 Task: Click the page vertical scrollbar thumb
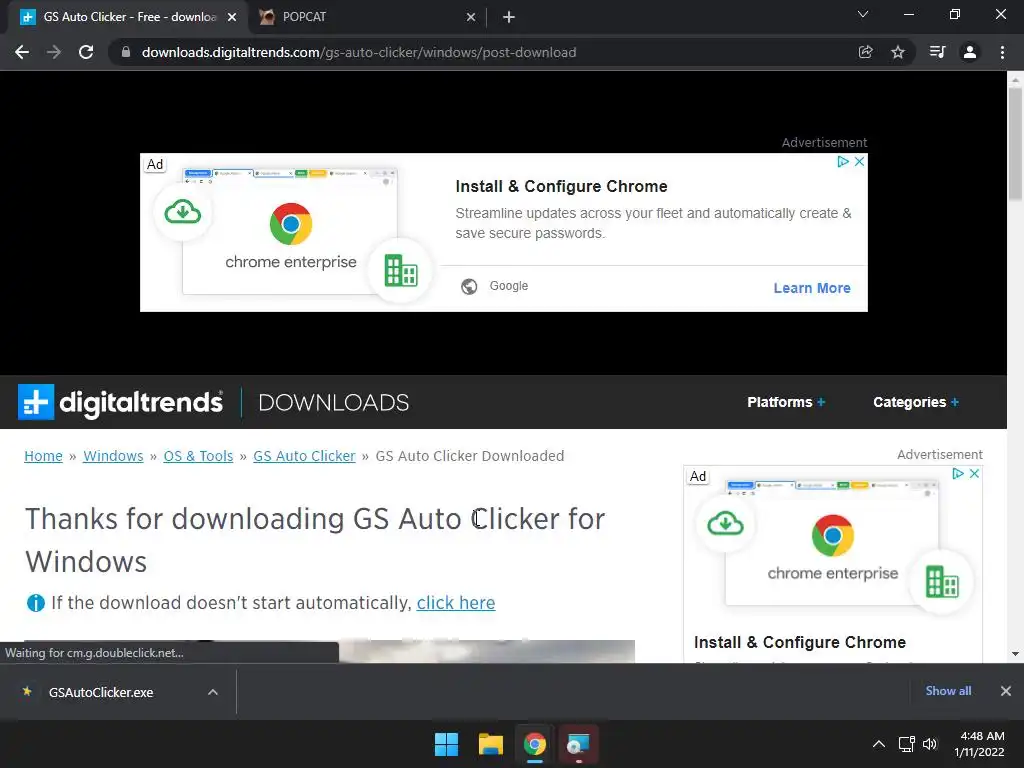[1015, 144]
